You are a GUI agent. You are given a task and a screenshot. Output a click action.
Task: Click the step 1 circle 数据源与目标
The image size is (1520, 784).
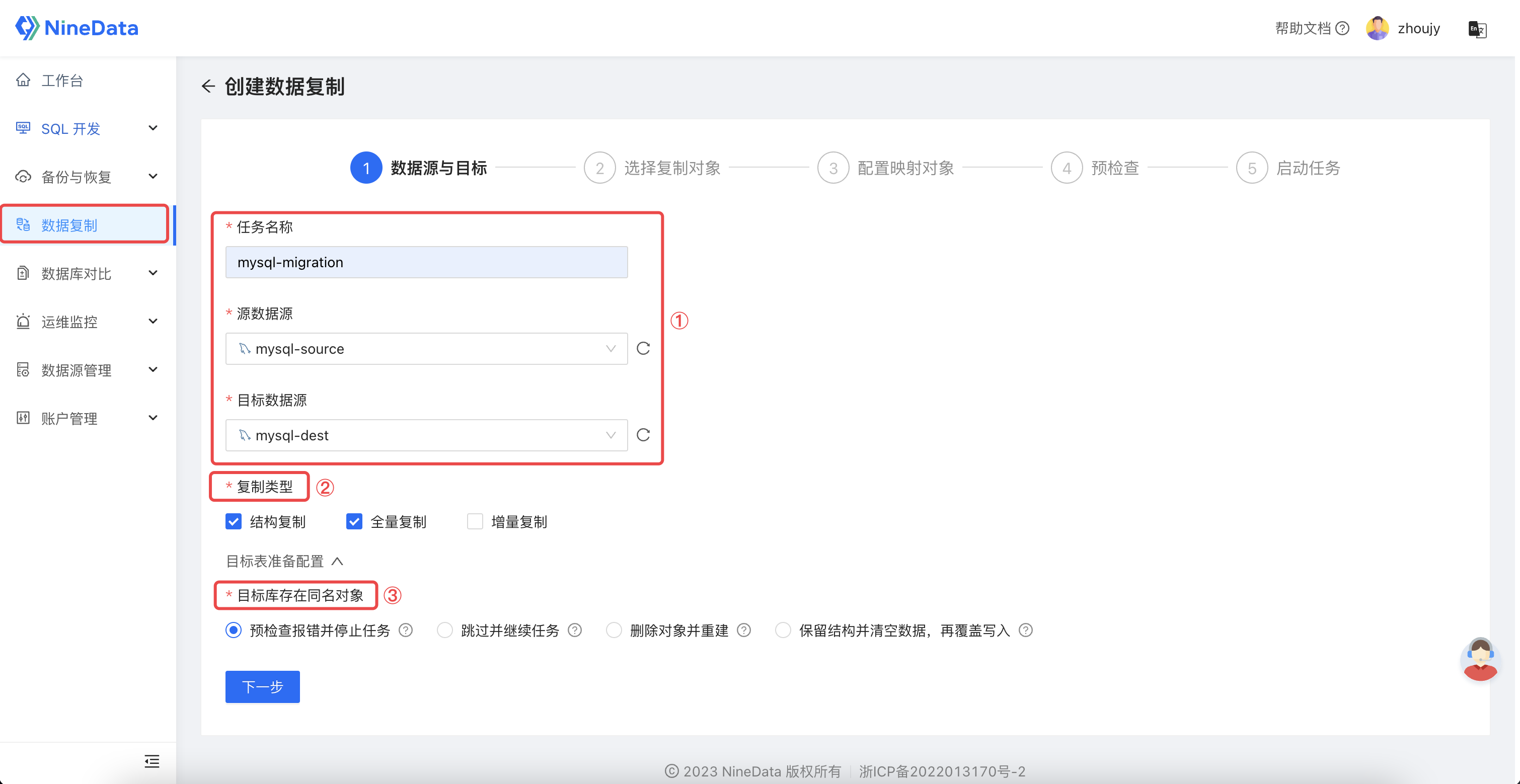(366, 168)
